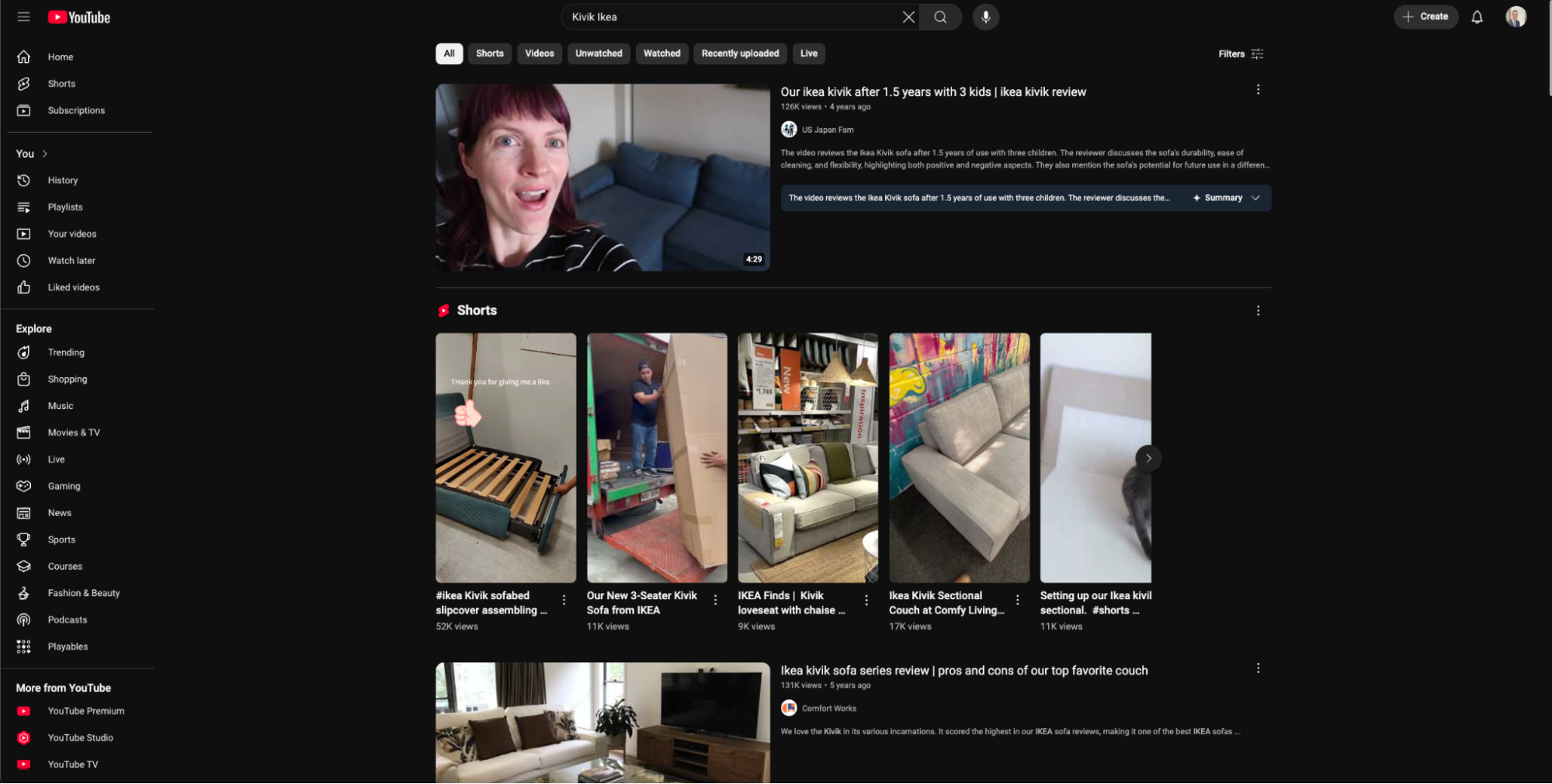Enable the Watched filter chip
Viewport: 1552px width, 784px height.
click(x=661, y=54)
